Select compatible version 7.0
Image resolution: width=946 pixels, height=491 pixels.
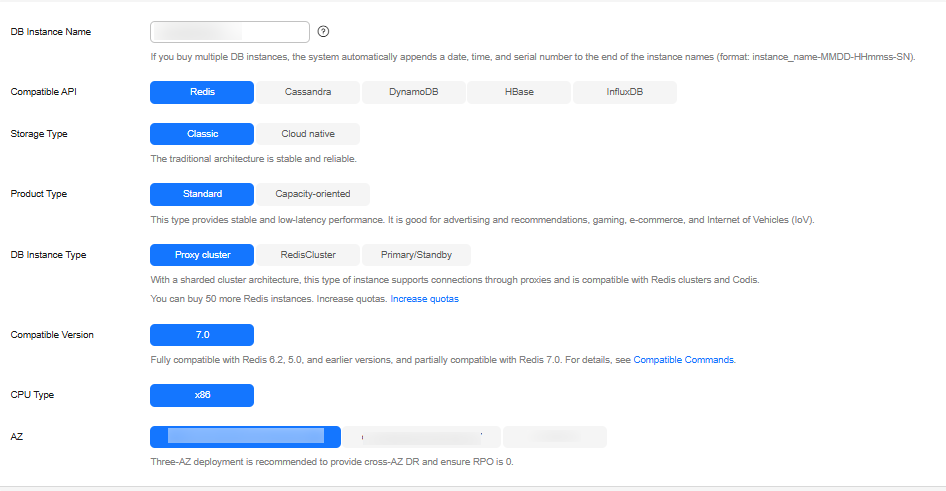(202, 335)
